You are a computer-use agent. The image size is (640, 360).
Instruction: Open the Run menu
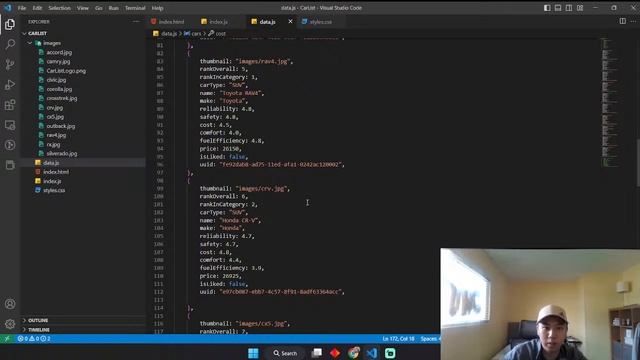(113, 8)
